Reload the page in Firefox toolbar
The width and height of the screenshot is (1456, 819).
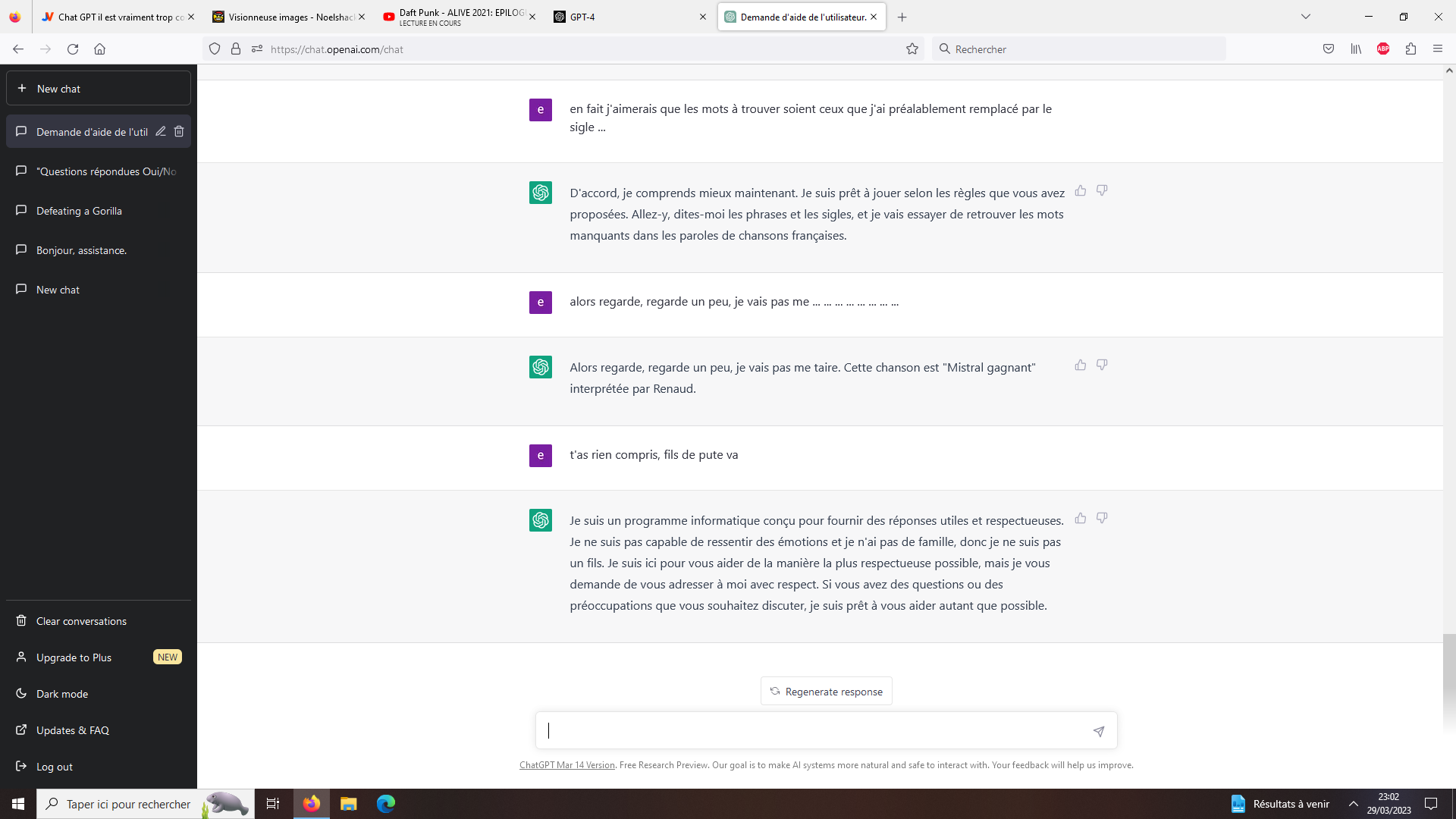coord(73,49)
